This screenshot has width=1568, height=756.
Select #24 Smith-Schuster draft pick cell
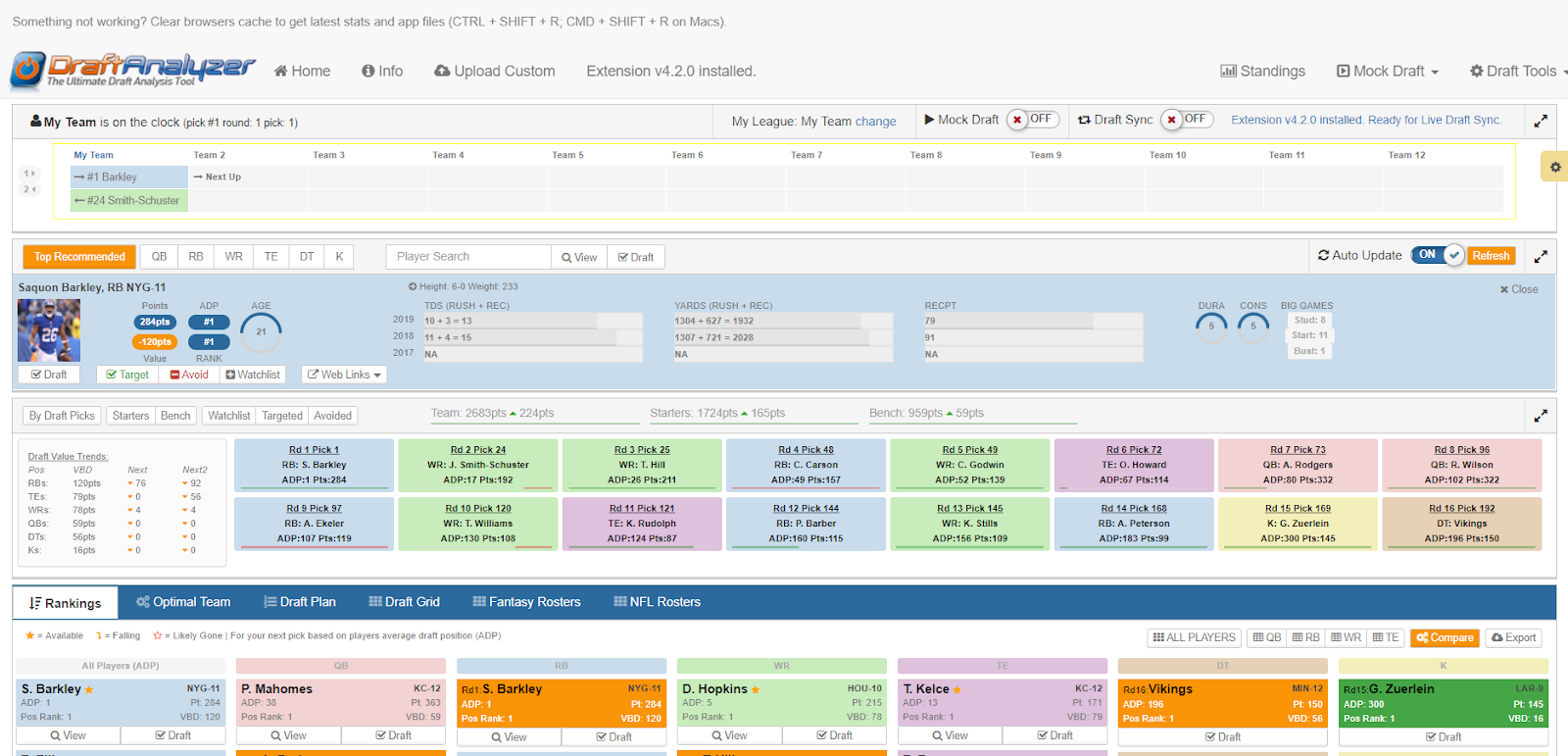tap(128, 200)
